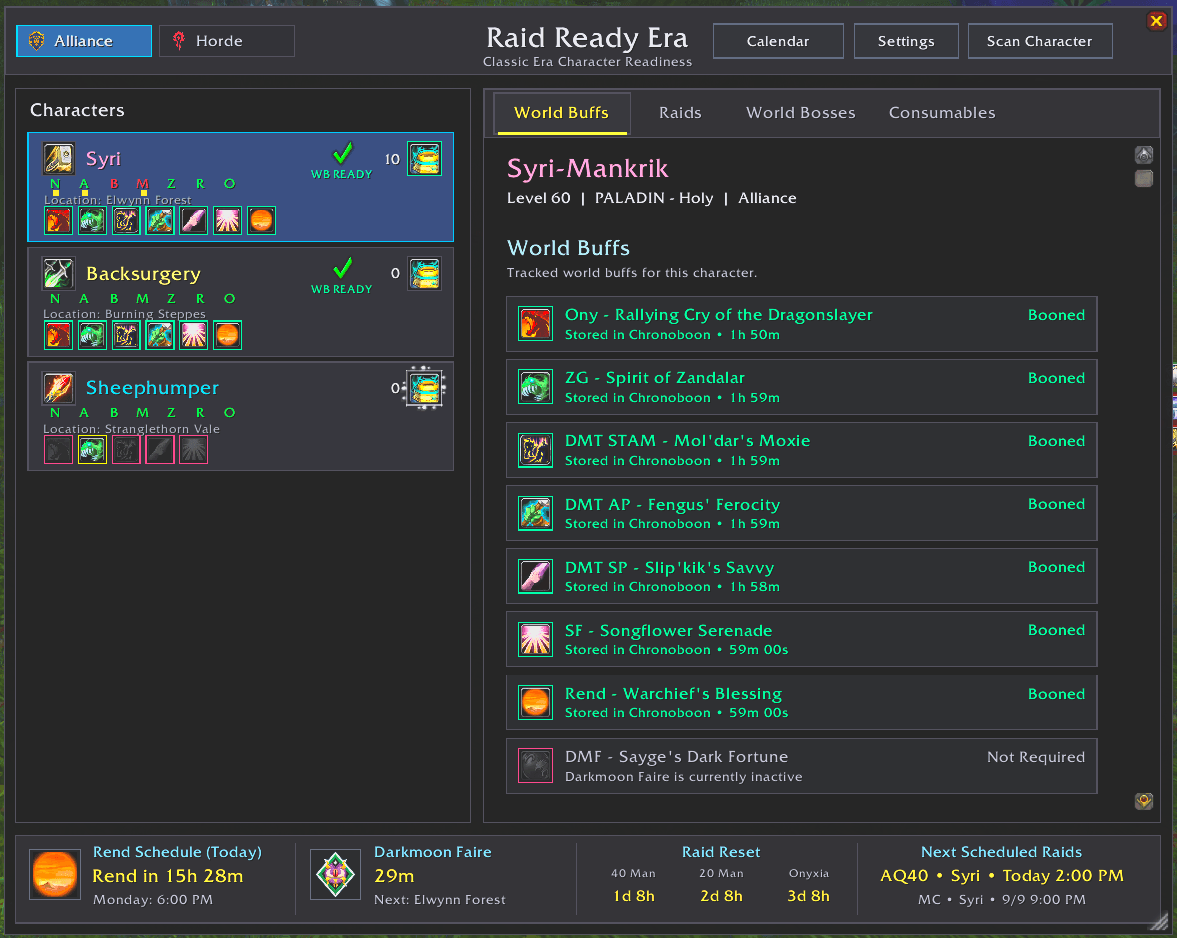Click Syri's Onyxia dragon buff icon
1177x938 pixels.
59,221
